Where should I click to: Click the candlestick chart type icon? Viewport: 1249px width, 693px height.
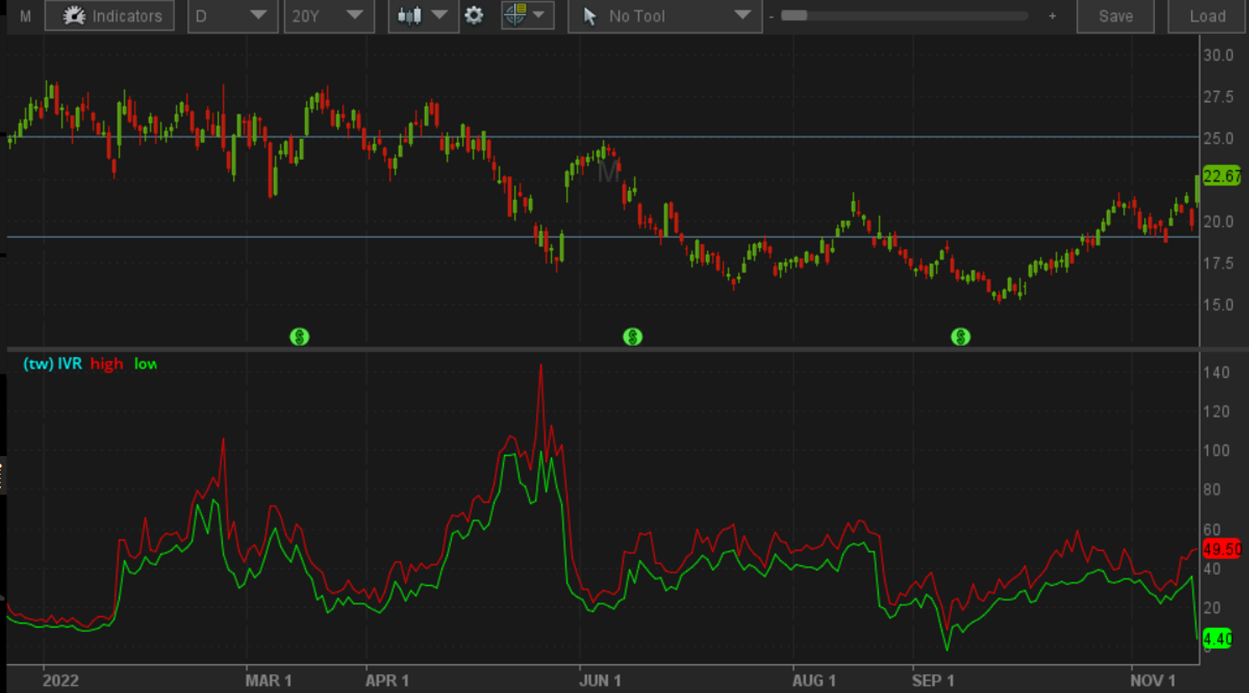[408, 16]
